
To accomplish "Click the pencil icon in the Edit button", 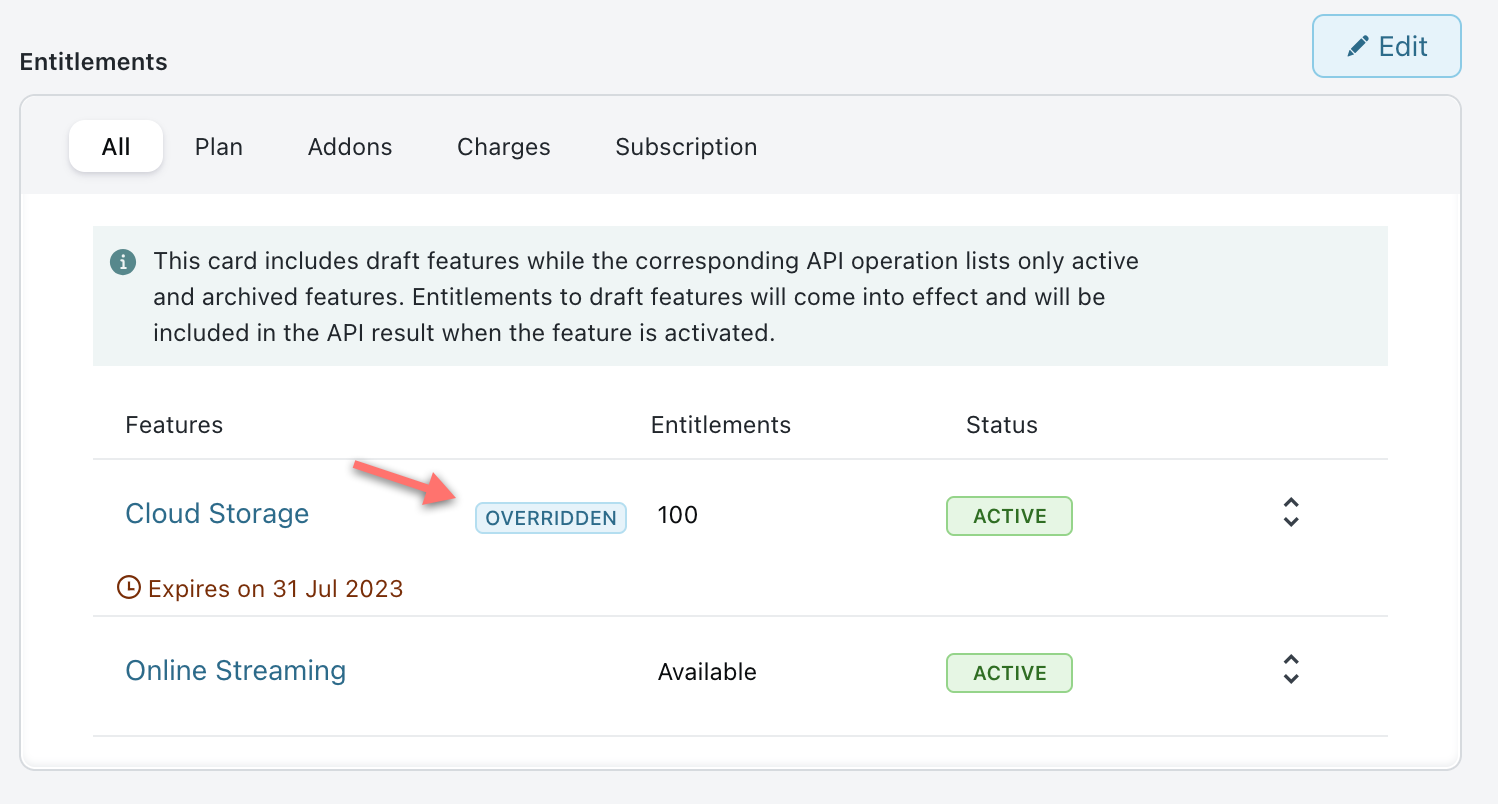I will [1357, 47].
